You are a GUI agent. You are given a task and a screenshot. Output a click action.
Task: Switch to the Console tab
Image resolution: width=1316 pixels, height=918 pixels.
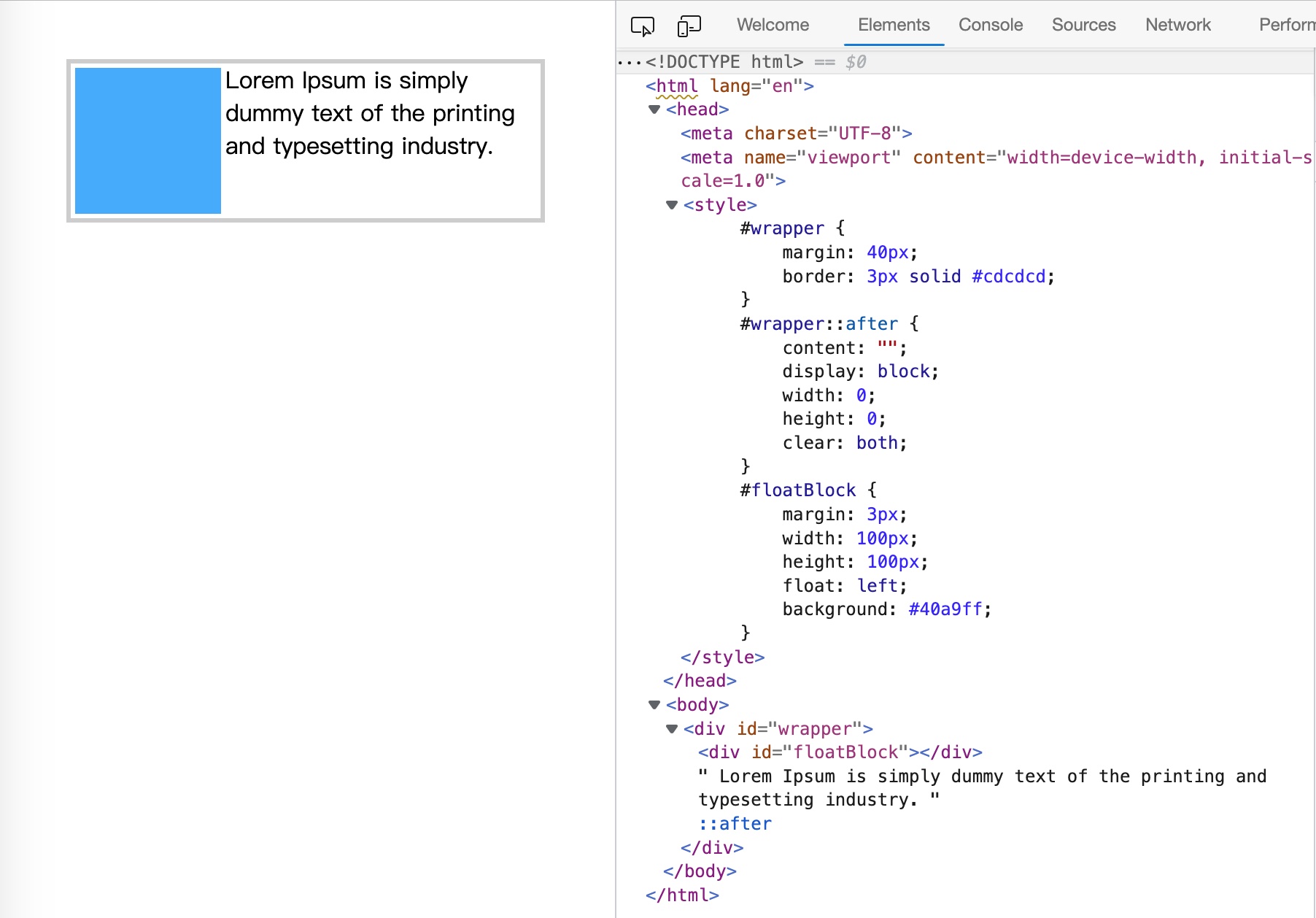990,25
